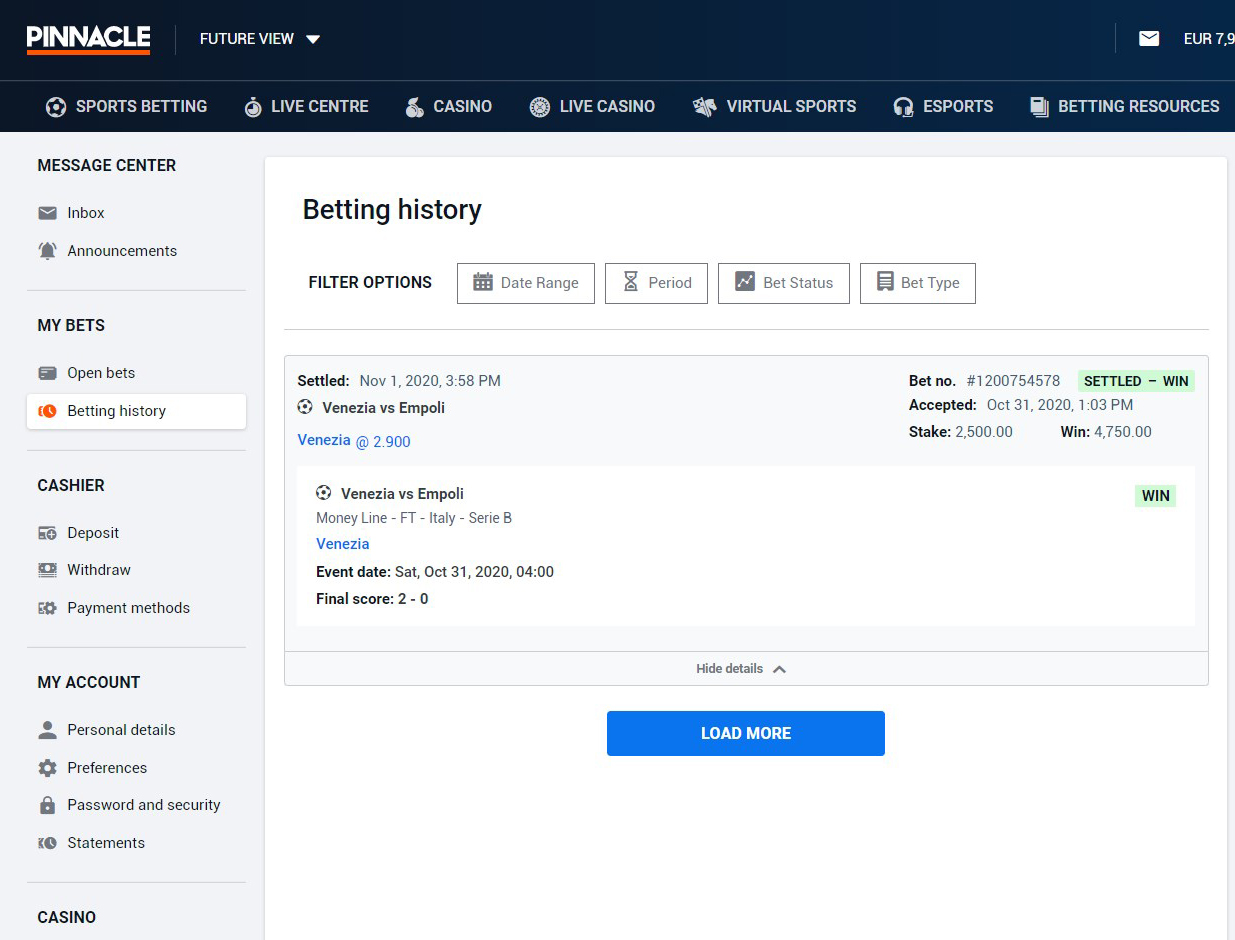Click the chips icon beside Casino

point(414,107)
